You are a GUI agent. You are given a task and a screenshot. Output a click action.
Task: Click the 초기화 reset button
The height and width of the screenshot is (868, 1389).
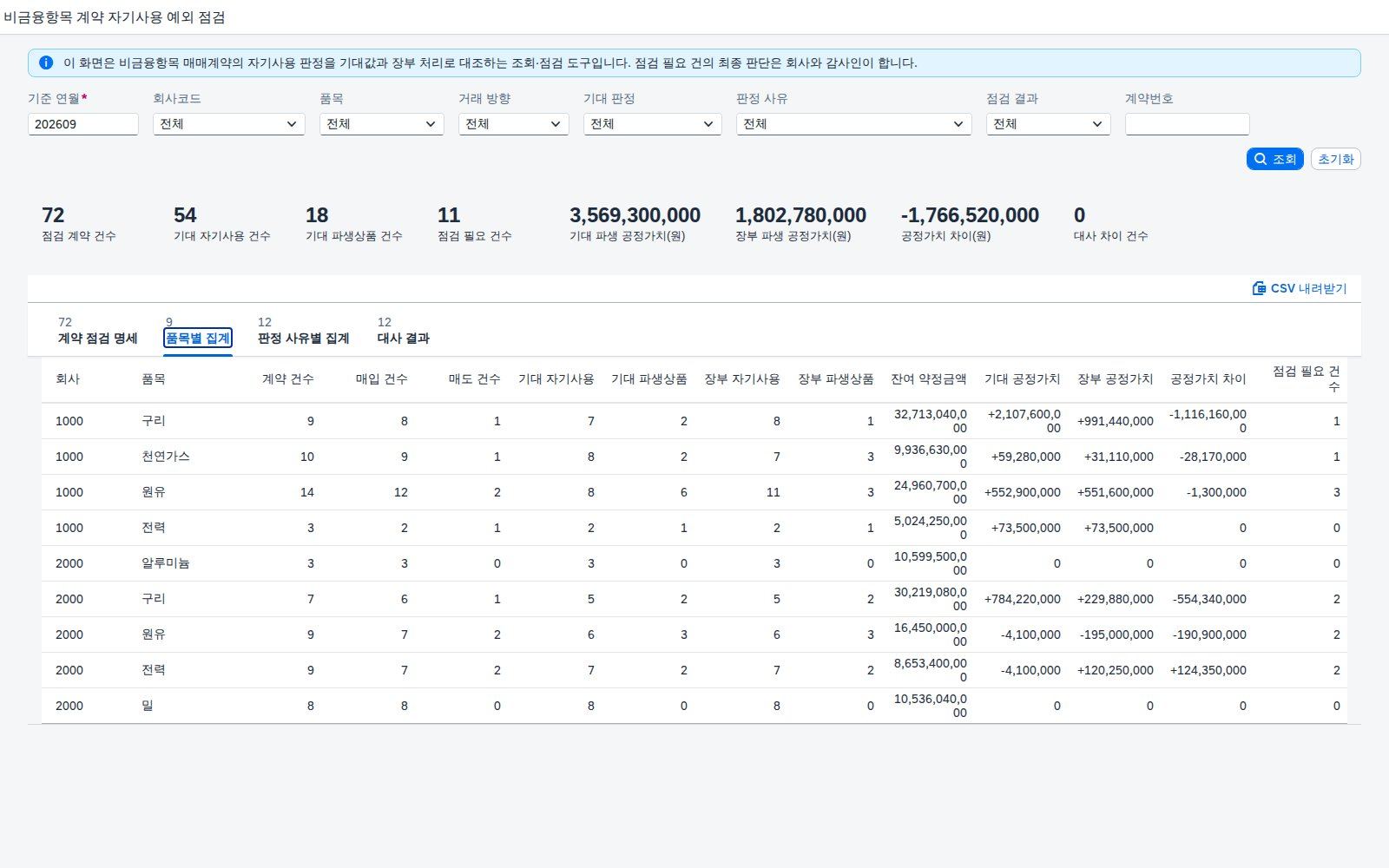click(1335, 159)
